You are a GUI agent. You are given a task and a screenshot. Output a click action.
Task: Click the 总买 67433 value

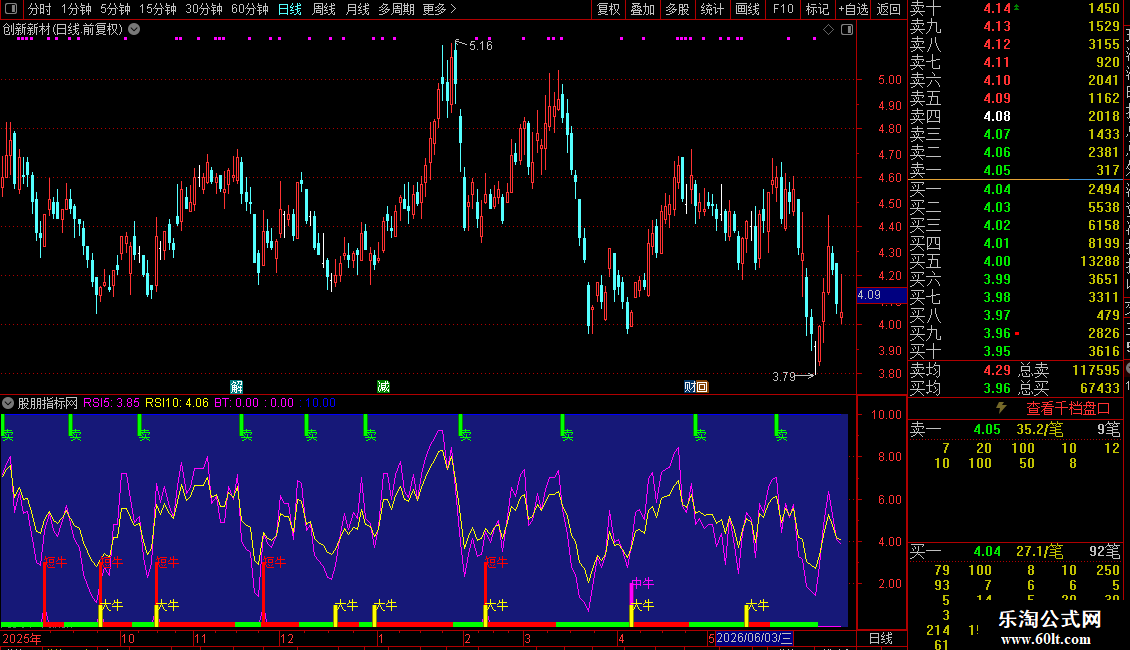[x=1100, y=388]
